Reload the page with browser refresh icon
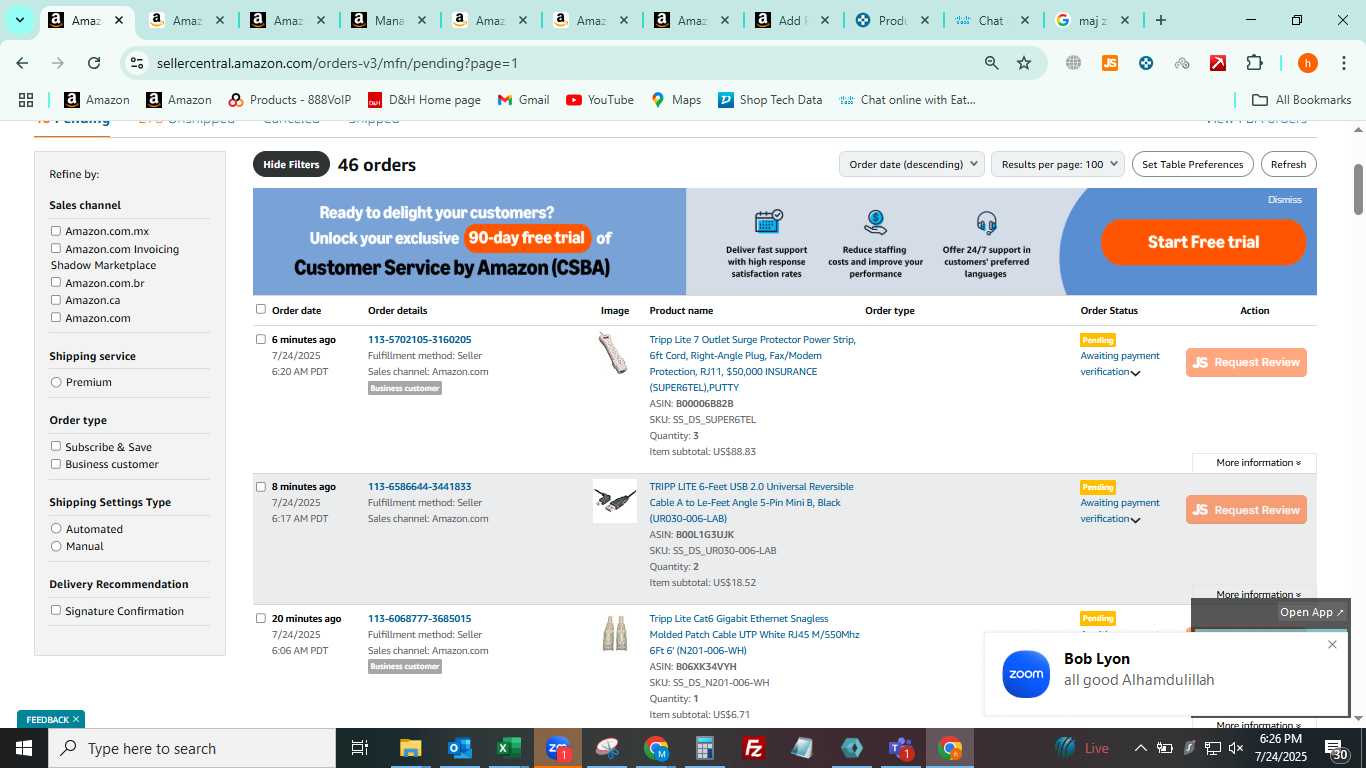 pos(94,63)
